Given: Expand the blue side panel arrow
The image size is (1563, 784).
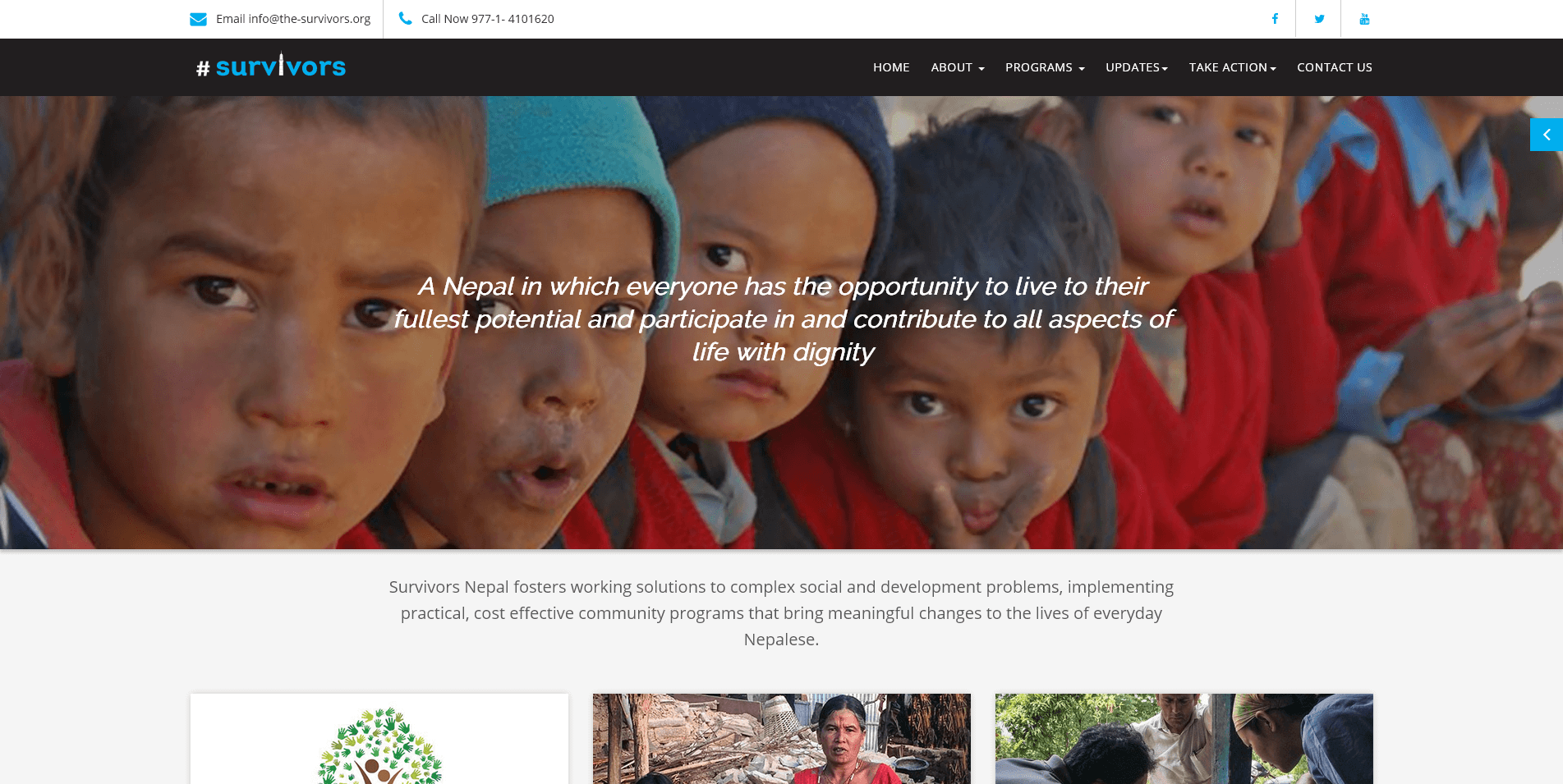Looking at the screenshot, I should (1547, 135).
